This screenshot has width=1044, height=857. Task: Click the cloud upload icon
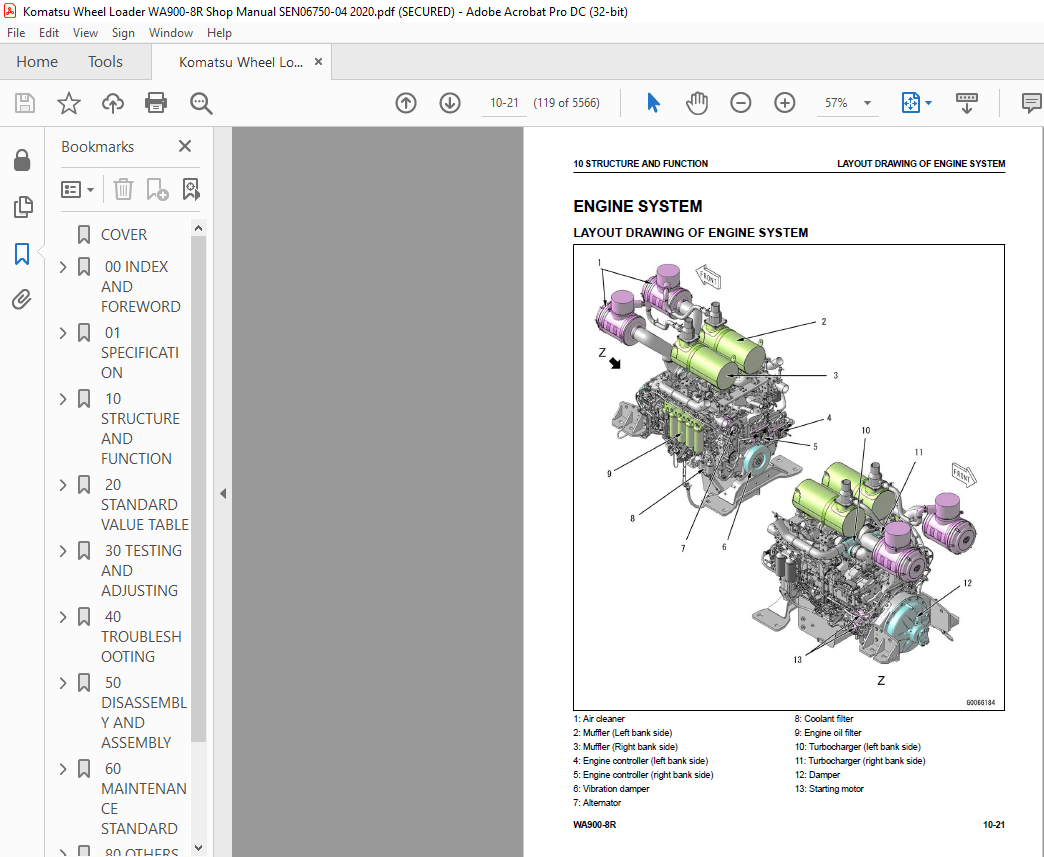coord(113,103)
